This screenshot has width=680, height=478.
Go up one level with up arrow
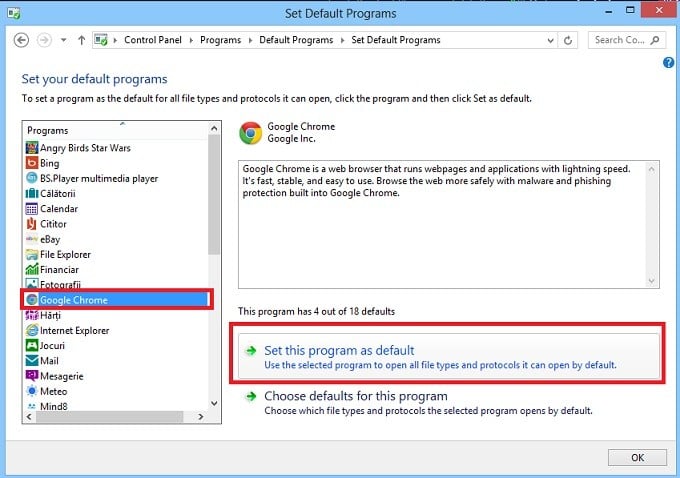(x=81, y=40)
